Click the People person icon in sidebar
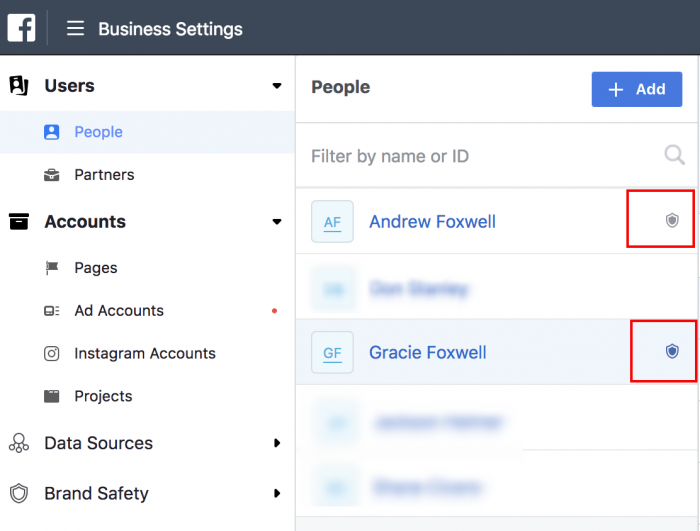 click(x=51, y=132)
